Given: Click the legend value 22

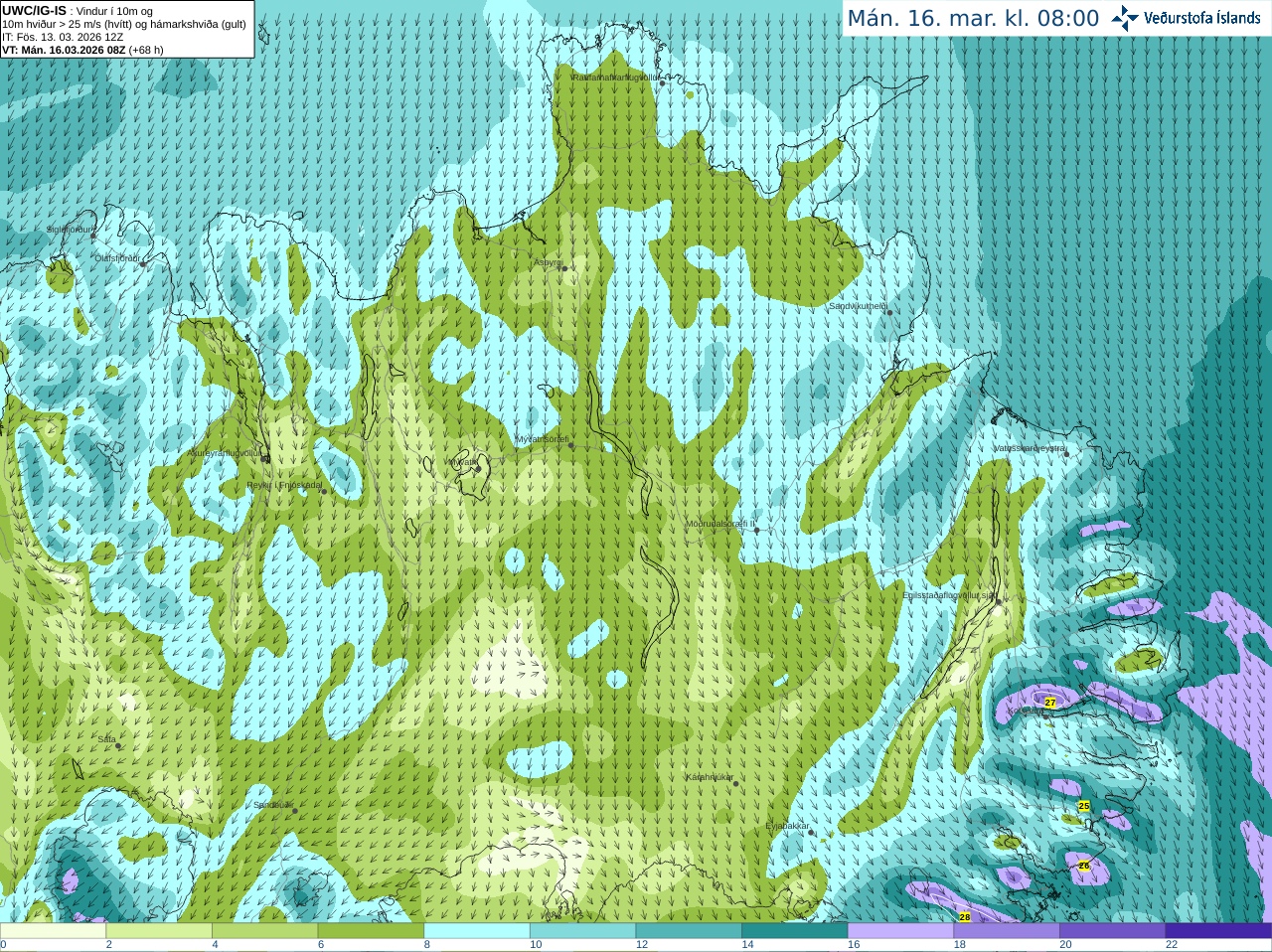Looking at the screenshot, I should click(x=1172, y=945).
